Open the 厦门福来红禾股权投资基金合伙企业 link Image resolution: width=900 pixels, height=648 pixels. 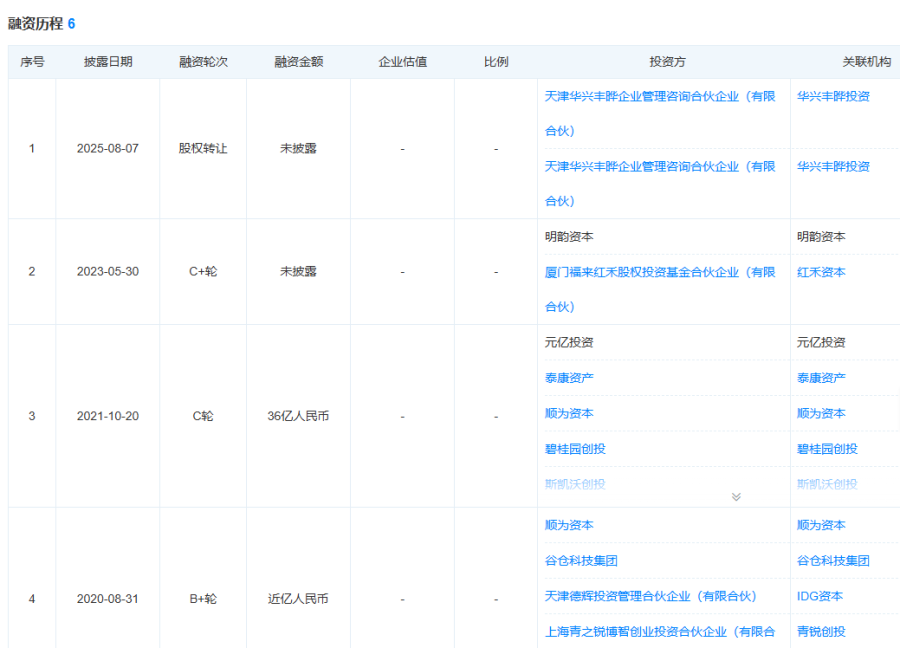tap(660, 289)
